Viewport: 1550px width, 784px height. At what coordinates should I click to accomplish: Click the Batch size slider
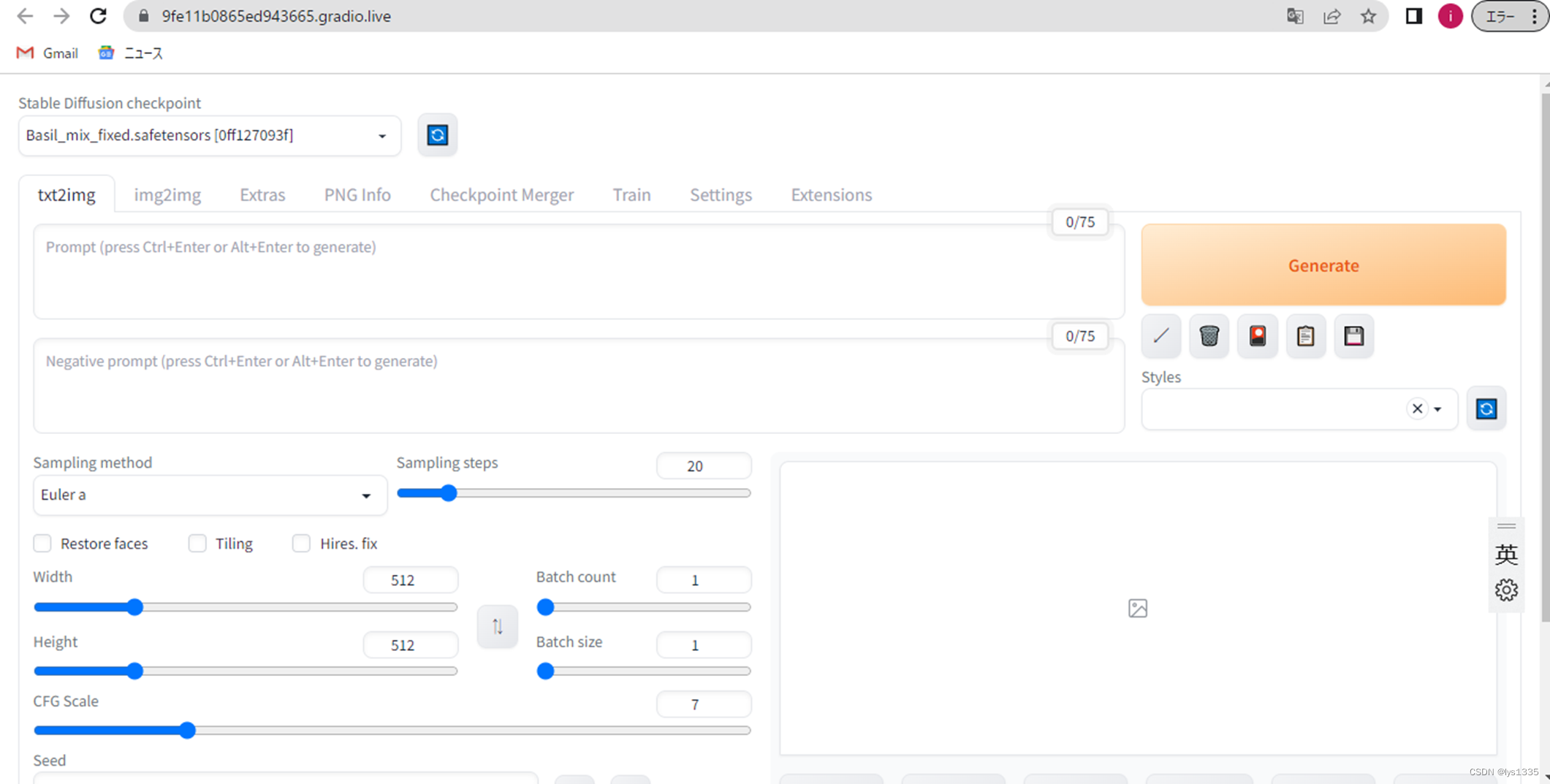point(644,671)
